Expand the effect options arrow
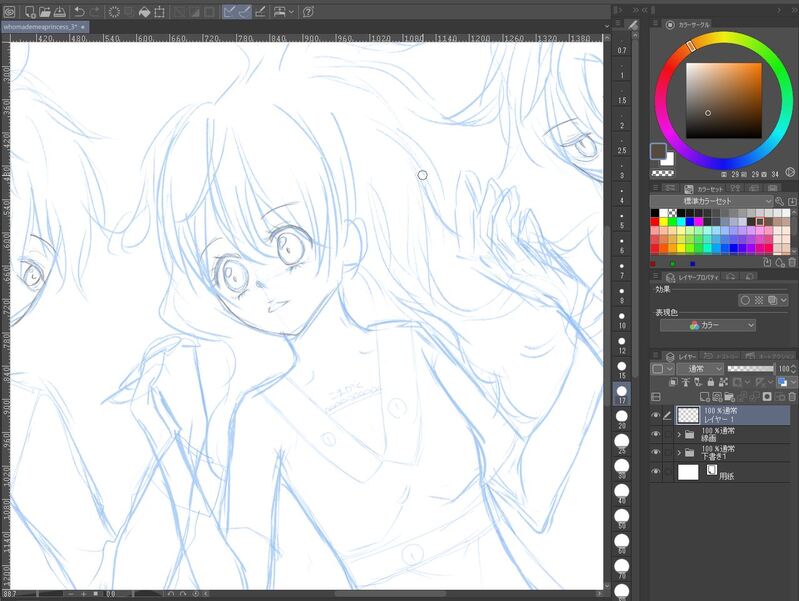Viewport: 799px width, 601px height. [x=785, y=300]
